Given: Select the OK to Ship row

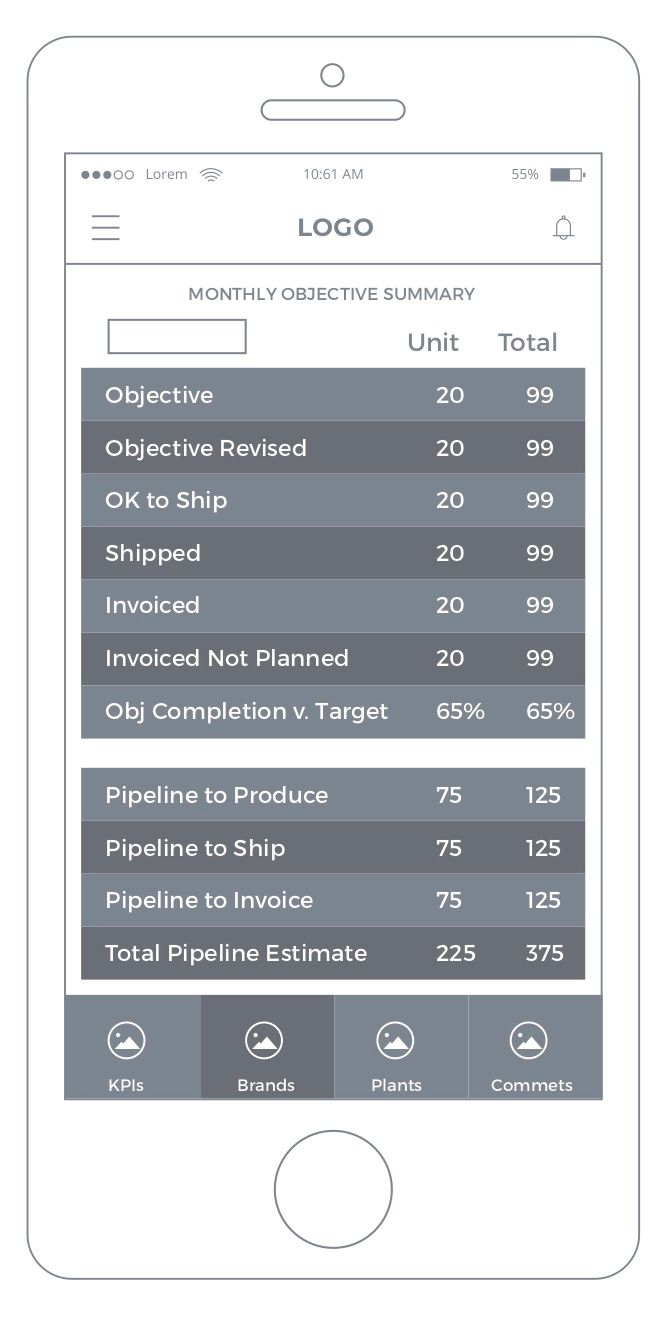Looking at the screenshot, I should 332,500.
